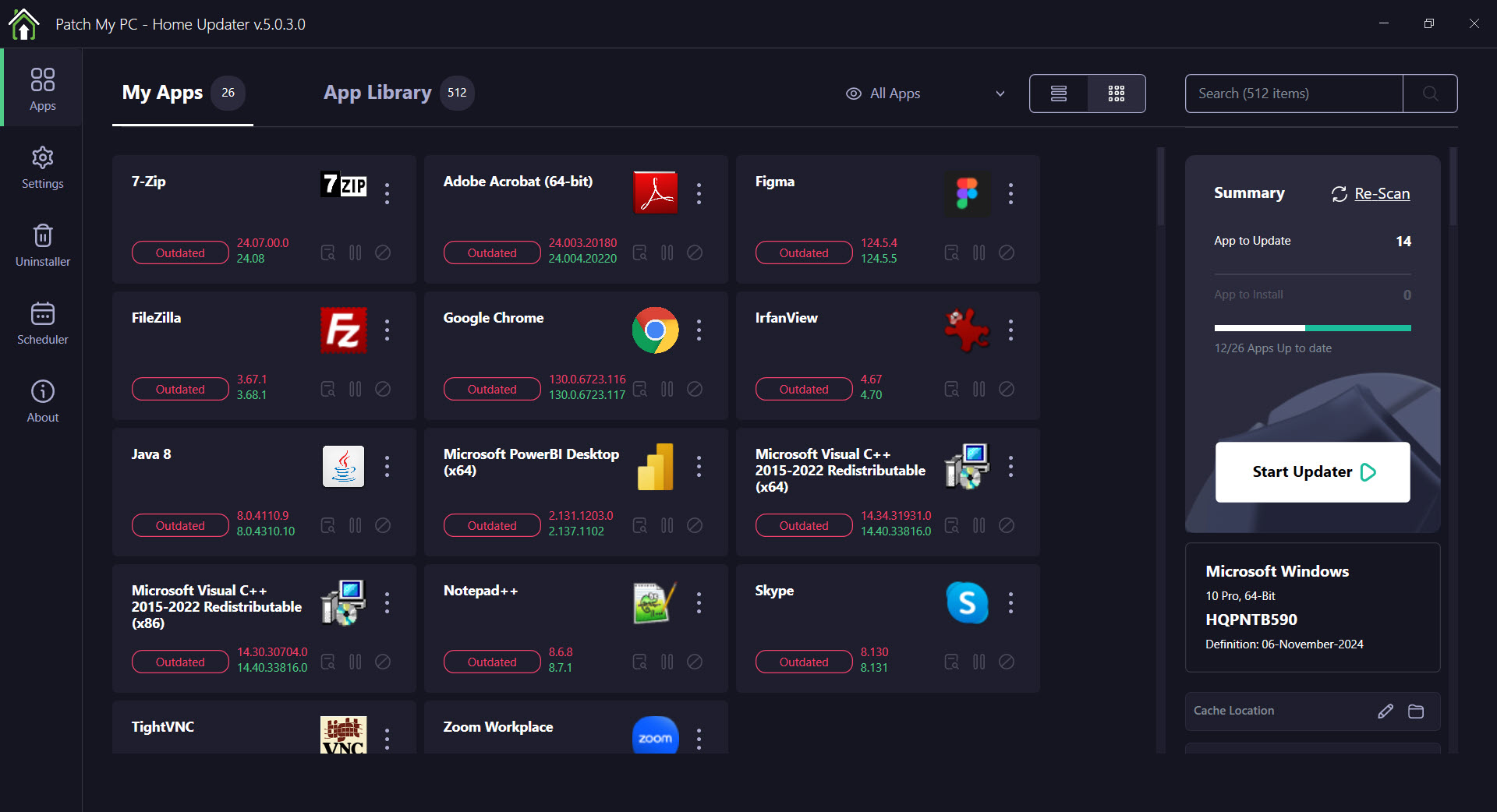Click the pause icon on Skype card
Viewport: 1497px width, 812px height.
(979, 662)
